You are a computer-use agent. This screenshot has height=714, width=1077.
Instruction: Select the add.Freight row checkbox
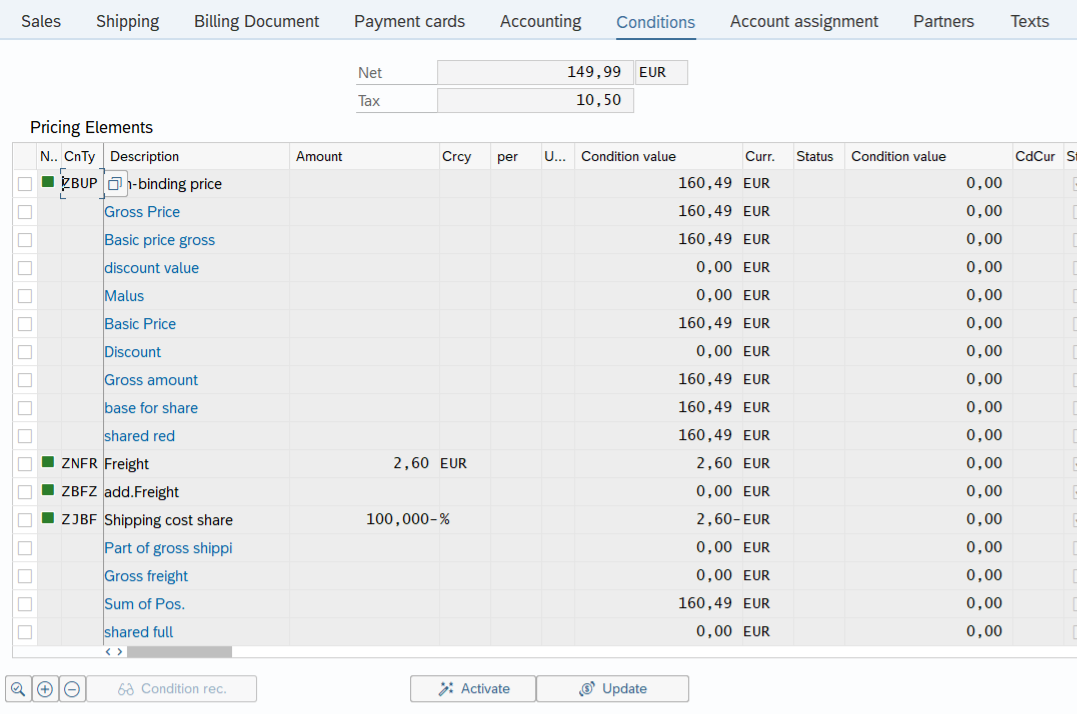pos(25,492)
